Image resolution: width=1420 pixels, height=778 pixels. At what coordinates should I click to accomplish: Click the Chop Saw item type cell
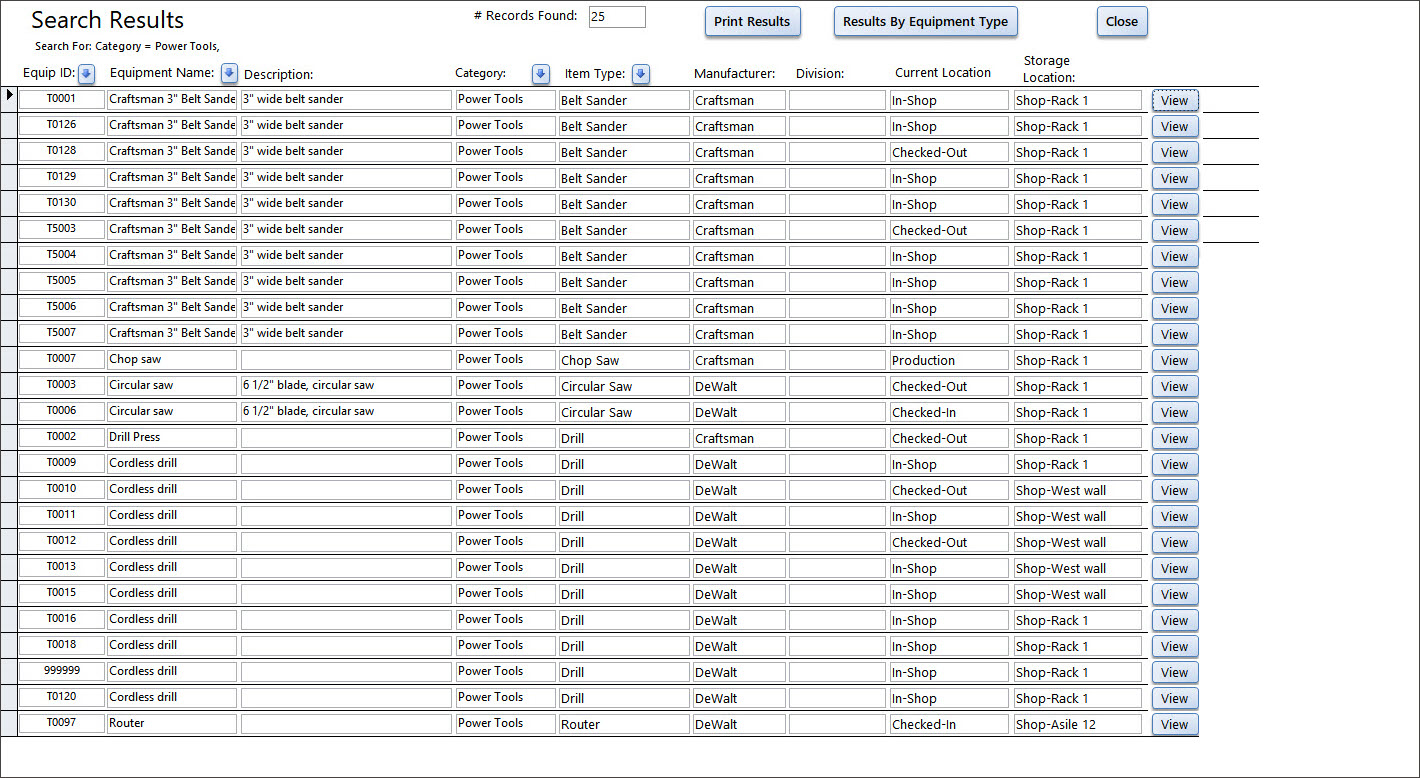click(x=624, y=360)
